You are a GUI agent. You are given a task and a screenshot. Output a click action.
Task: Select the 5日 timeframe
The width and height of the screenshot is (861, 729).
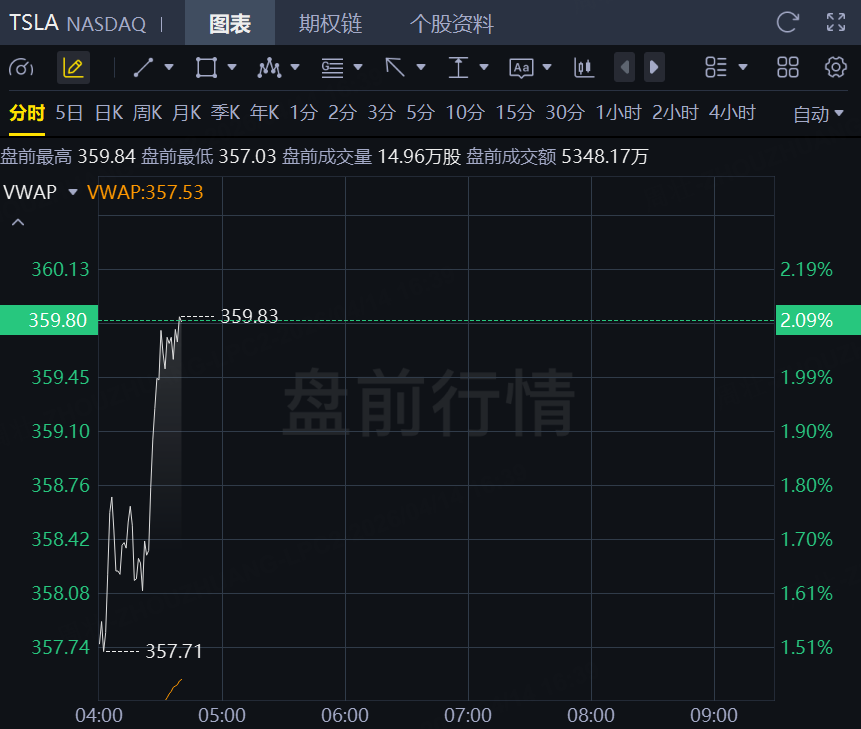coord(69,113)
